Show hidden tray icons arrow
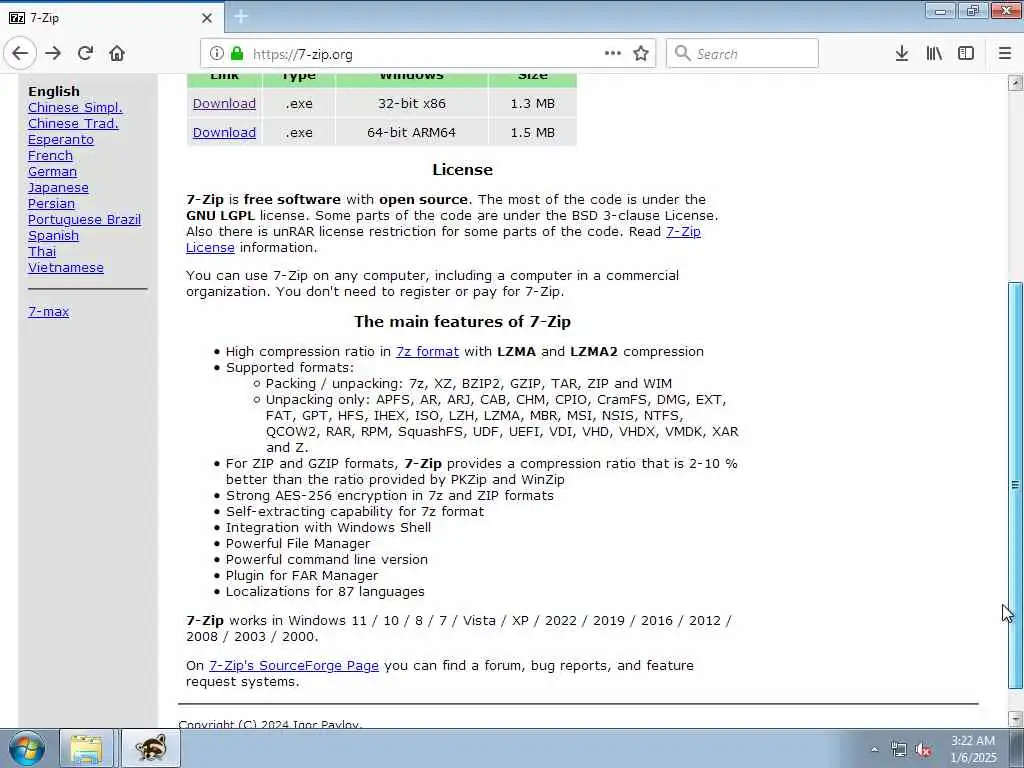The height and width of the screenshot is (768, 1024). [x=874, y=749]
